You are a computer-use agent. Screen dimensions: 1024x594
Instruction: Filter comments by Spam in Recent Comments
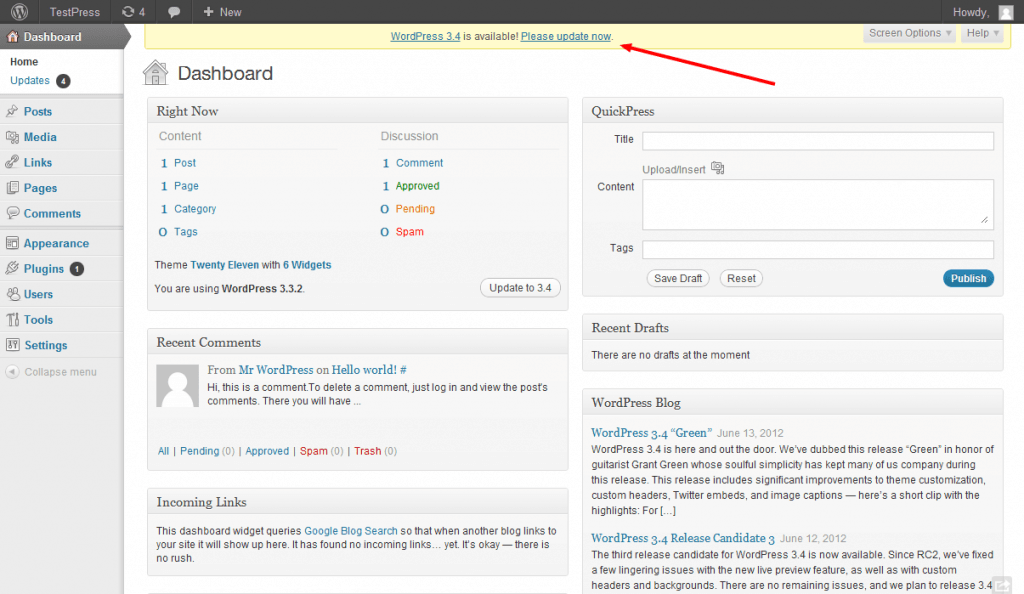(313, 451)
